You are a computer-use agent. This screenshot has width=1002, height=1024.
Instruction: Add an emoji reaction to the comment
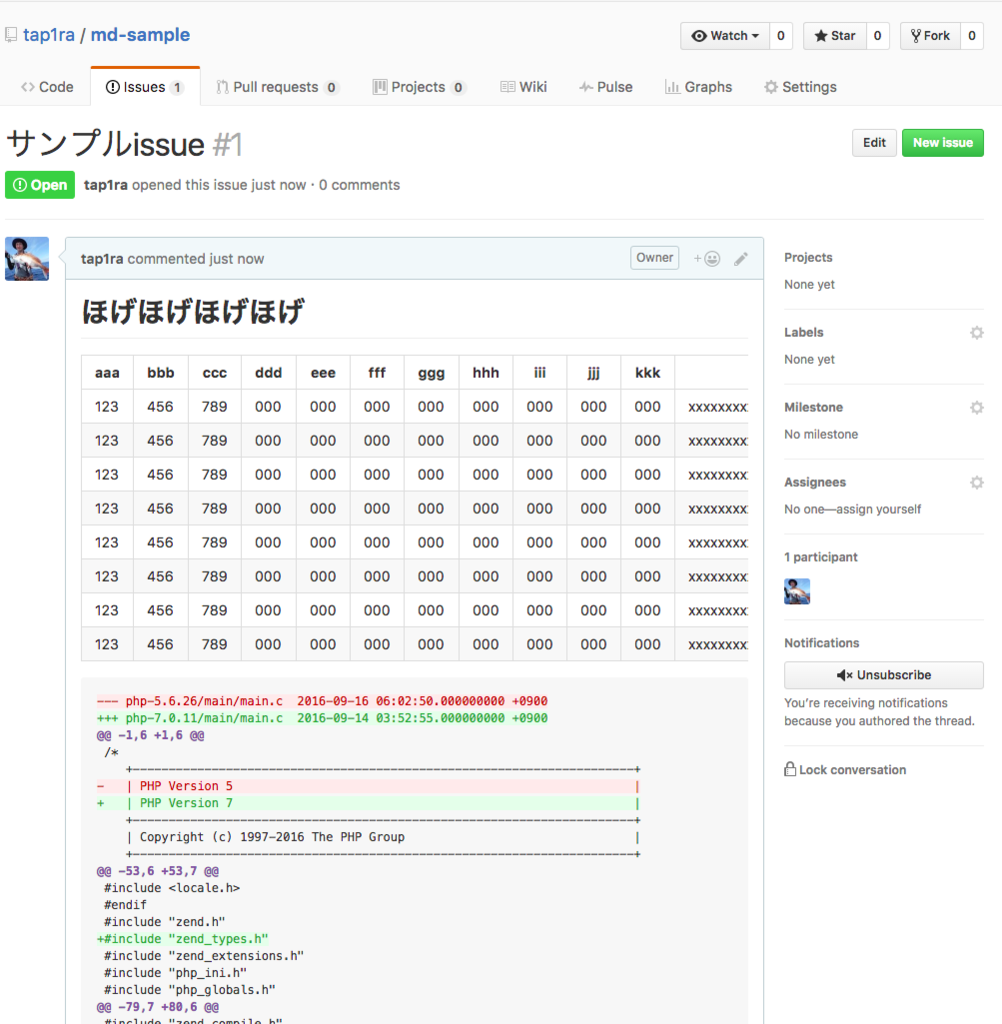707,259
